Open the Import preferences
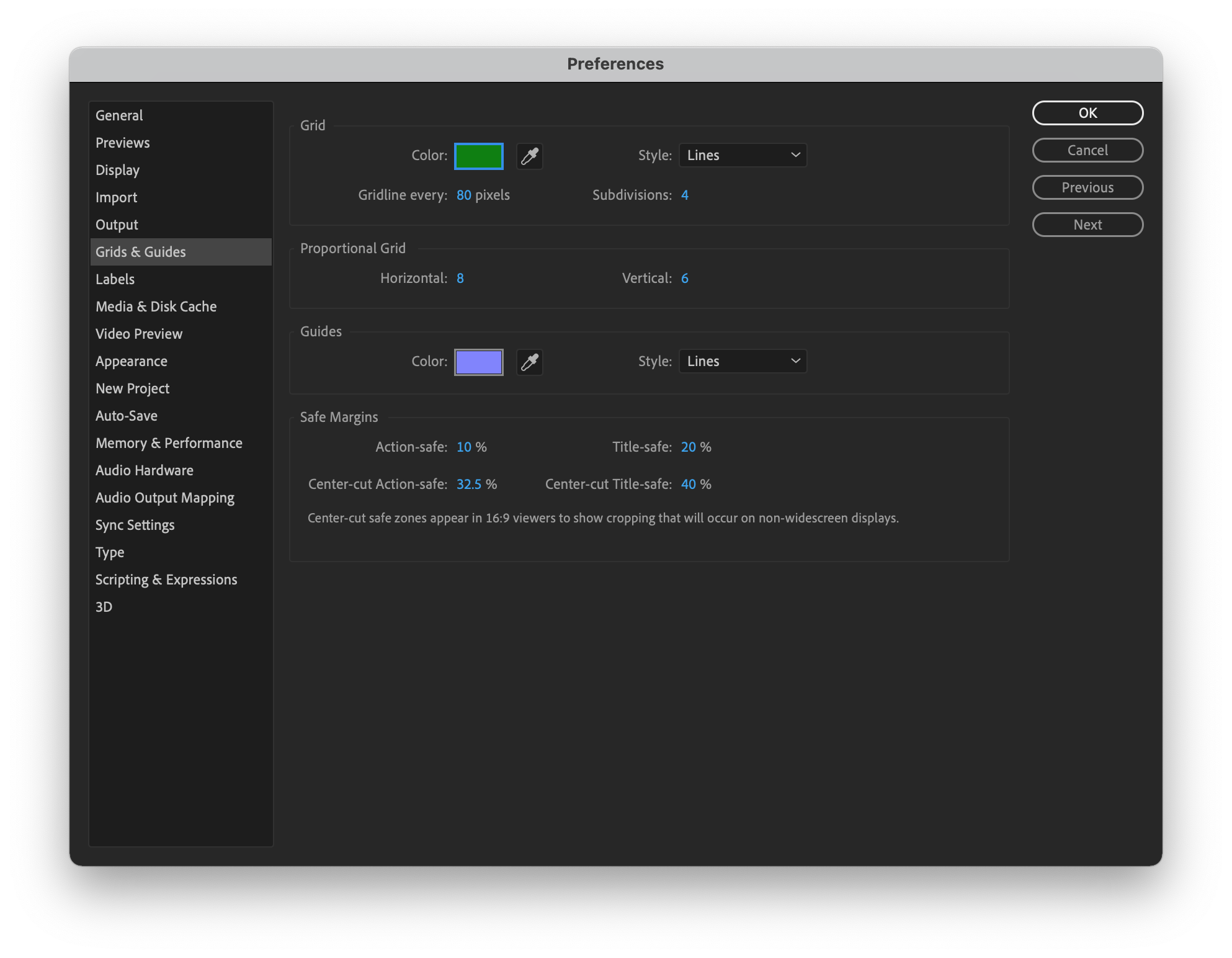The height and width of the screenshot is (958, 1232). 181,197
